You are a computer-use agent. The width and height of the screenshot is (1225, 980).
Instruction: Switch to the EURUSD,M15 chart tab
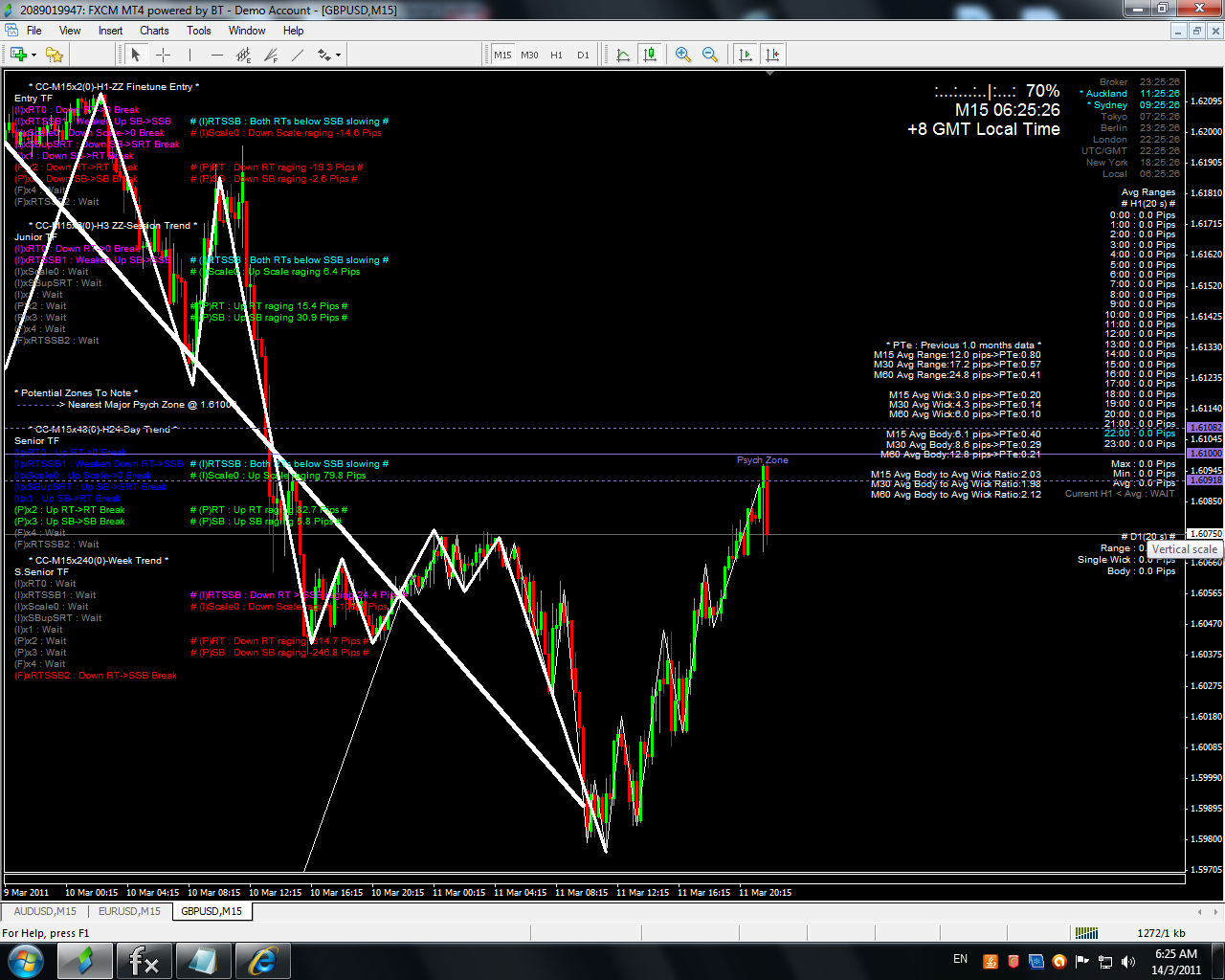[129, 911]
